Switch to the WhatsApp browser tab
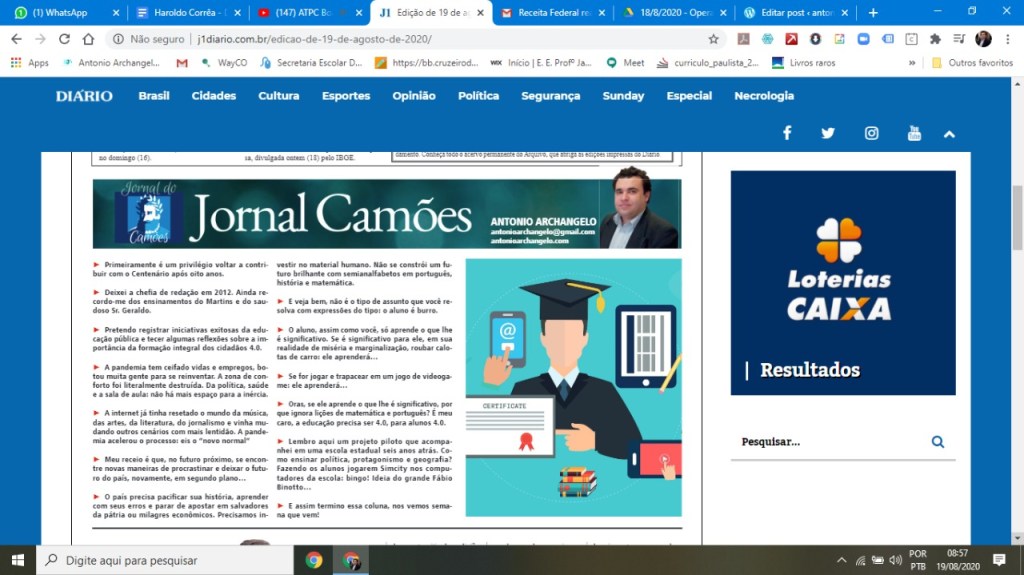 click(x=60, y=13)
